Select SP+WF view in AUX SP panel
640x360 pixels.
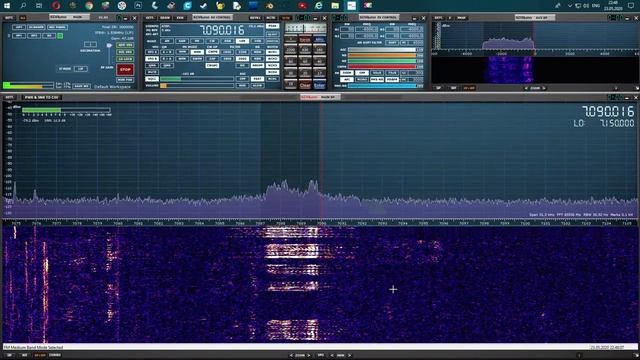(469, 88)
